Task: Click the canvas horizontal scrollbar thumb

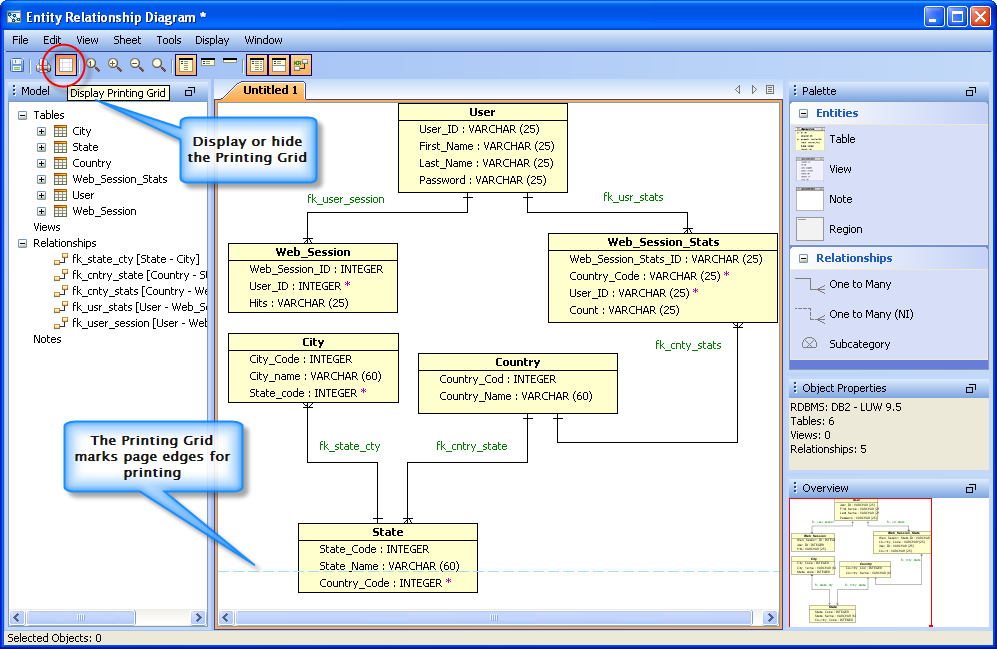Action: [x=494, y=617]
